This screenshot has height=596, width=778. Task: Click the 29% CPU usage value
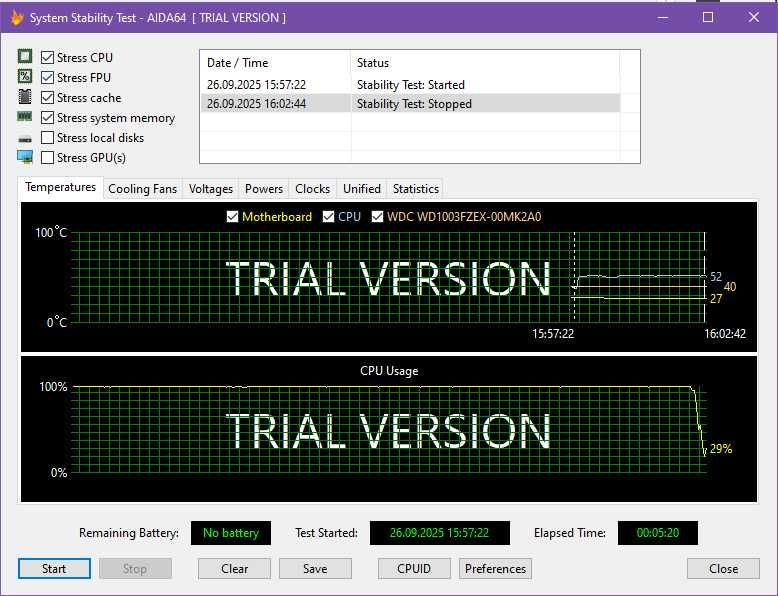click(x=721, y=449)
